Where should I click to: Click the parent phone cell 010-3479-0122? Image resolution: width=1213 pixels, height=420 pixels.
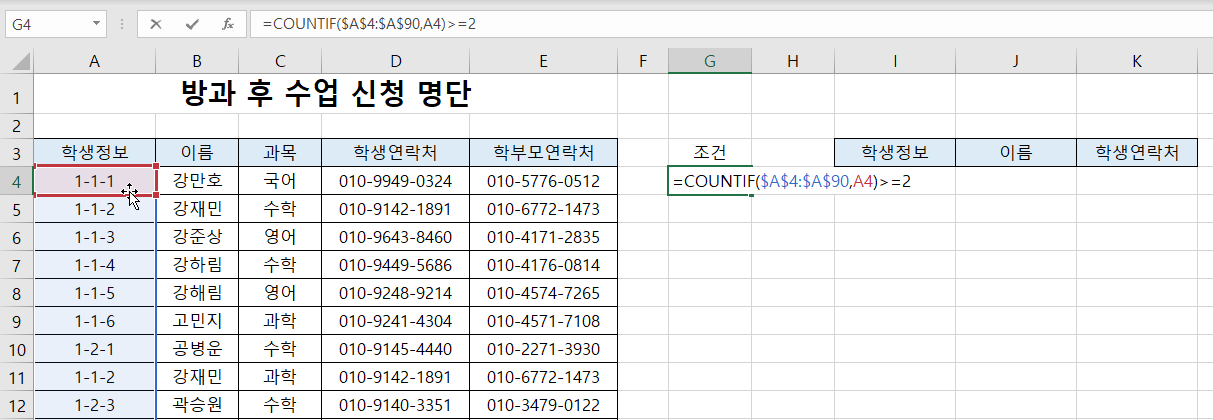(x=543, y=405)
